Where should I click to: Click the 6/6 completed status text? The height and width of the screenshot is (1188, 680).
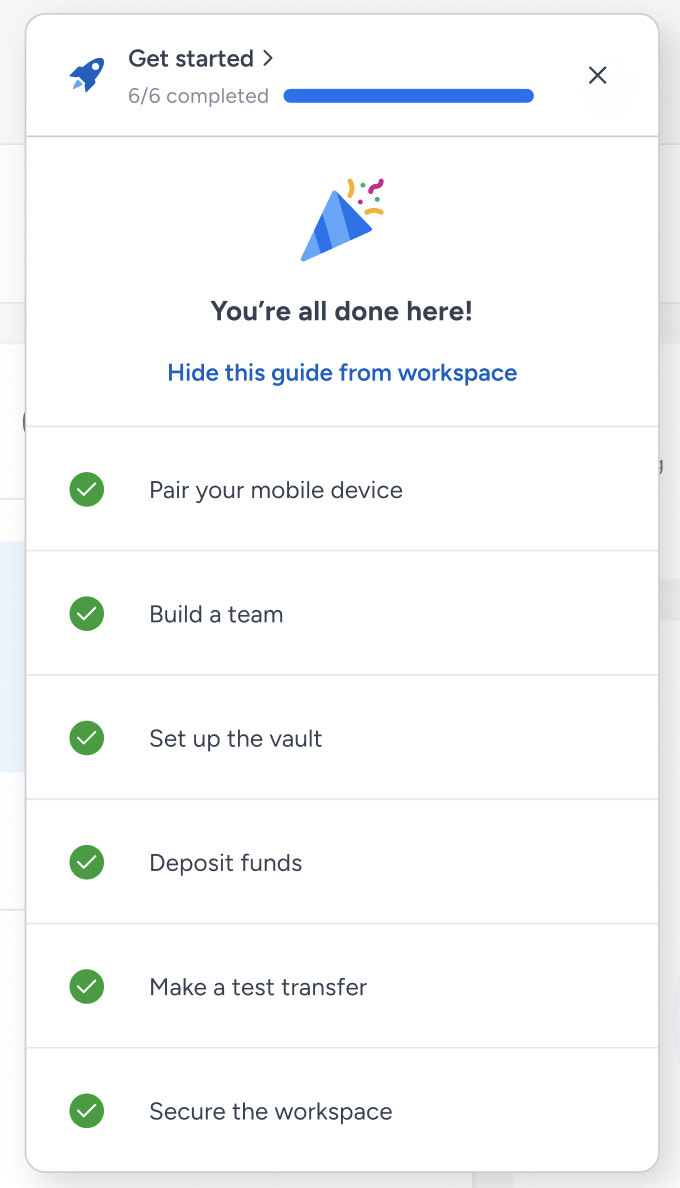tap(198, 96)
